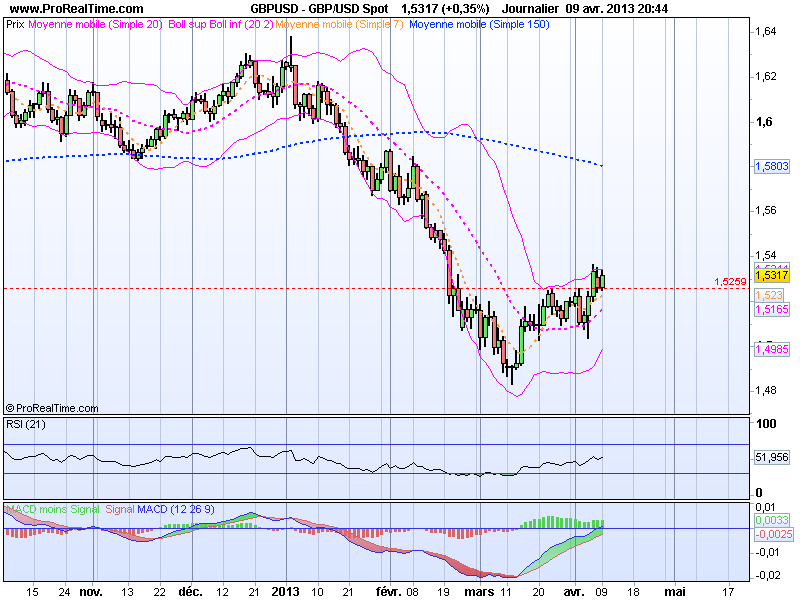
Task: Select the orange 1,523 value tag
Action: pos(769,295)
